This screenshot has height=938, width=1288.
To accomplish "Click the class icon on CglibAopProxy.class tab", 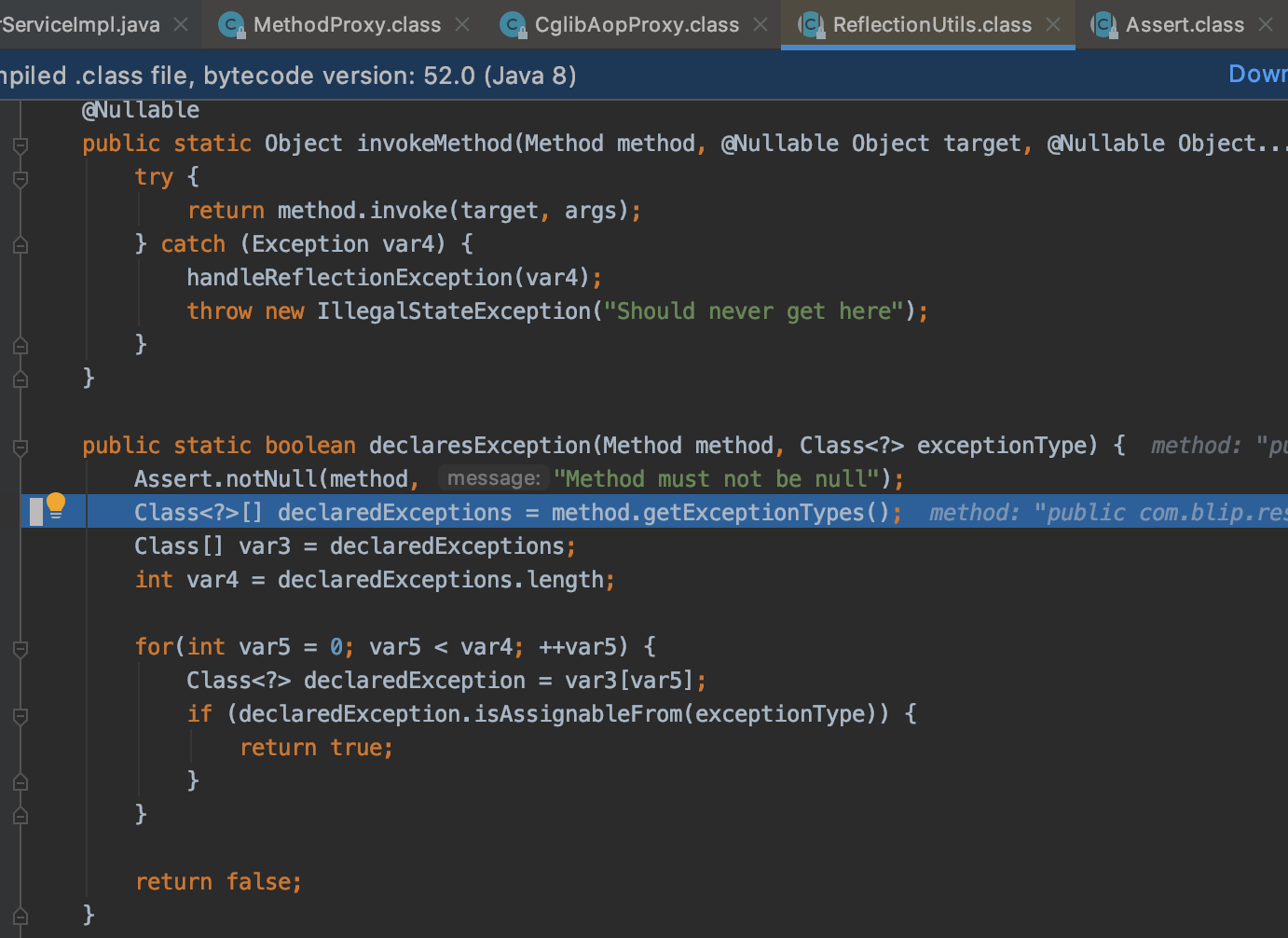I will [513, 25].
